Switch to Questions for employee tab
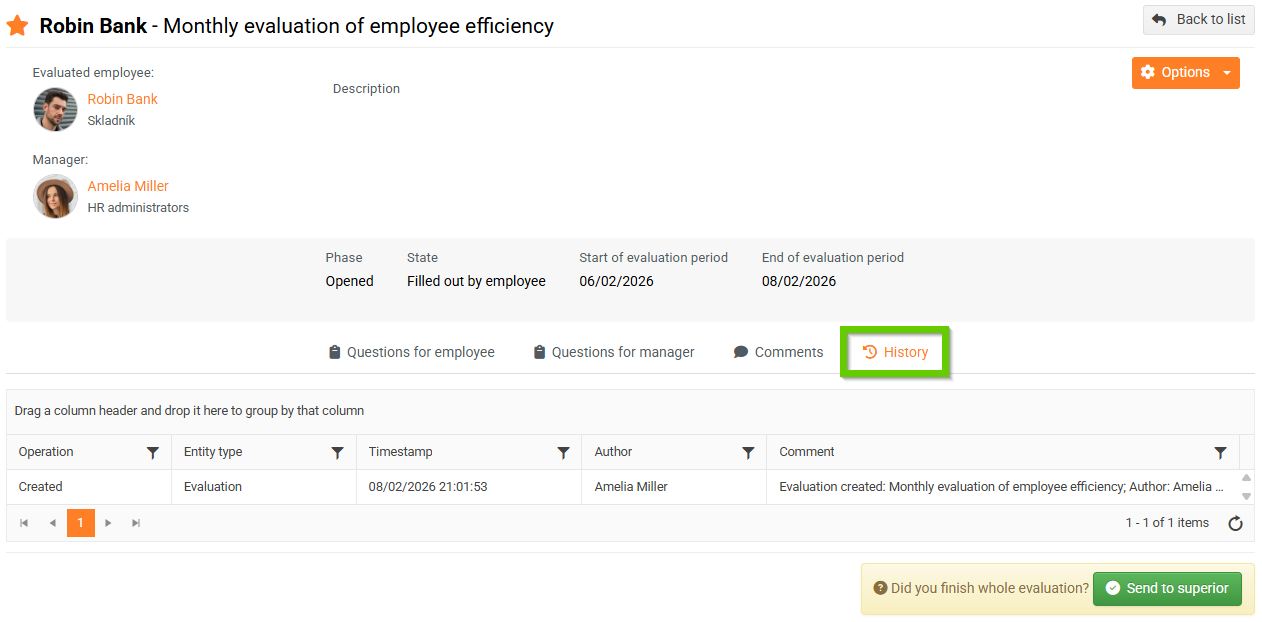1262x622 pixels. (x=411, y=352)
